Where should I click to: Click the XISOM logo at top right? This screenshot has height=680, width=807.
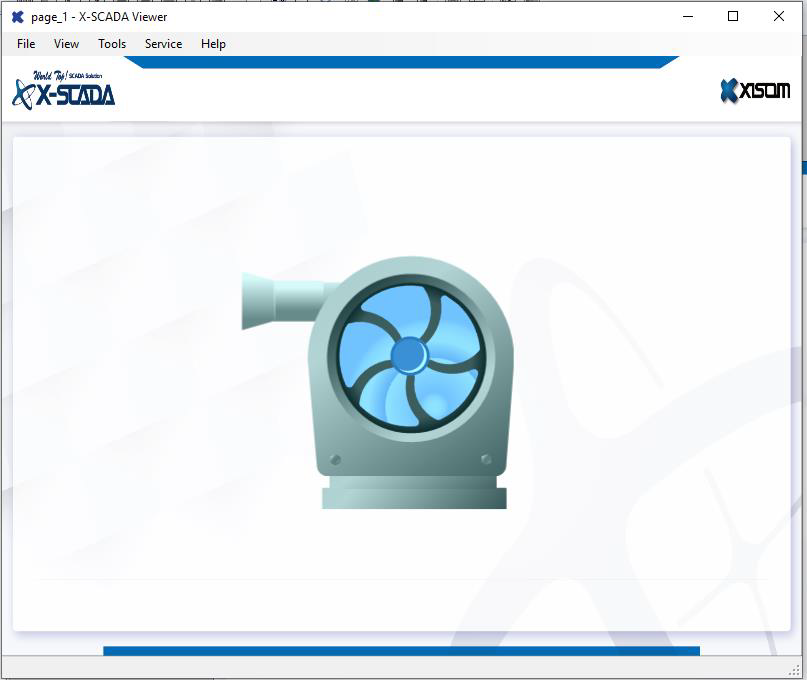[755, 91]
